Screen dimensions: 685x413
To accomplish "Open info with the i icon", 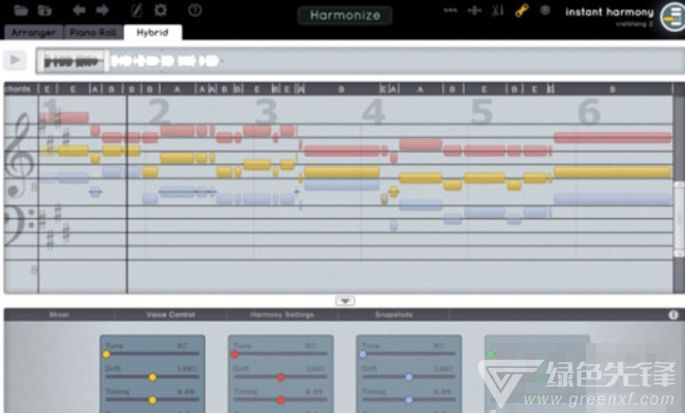I will (x=673, y=315).
